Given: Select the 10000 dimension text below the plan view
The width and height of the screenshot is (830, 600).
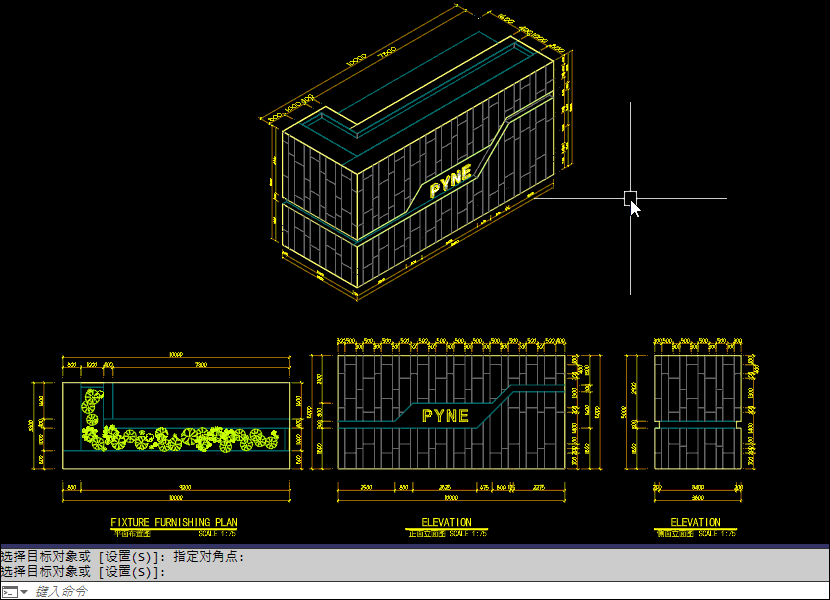Looking at the screenshot, I should (x=176, y=497).
